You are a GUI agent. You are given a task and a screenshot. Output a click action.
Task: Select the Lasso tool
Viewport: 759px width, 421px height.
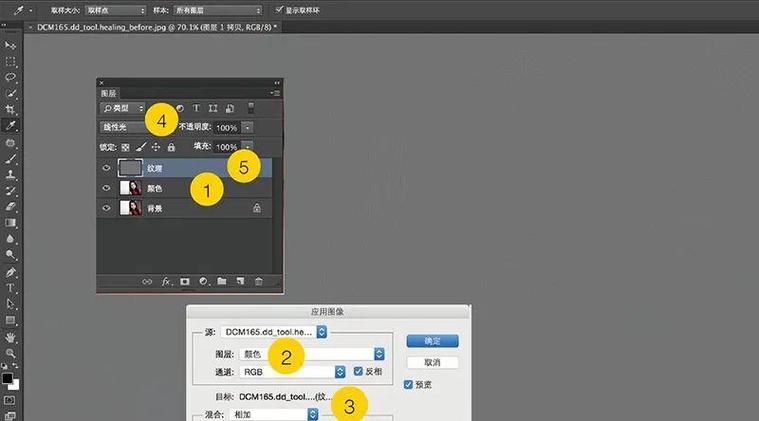(x=10, y=77)
